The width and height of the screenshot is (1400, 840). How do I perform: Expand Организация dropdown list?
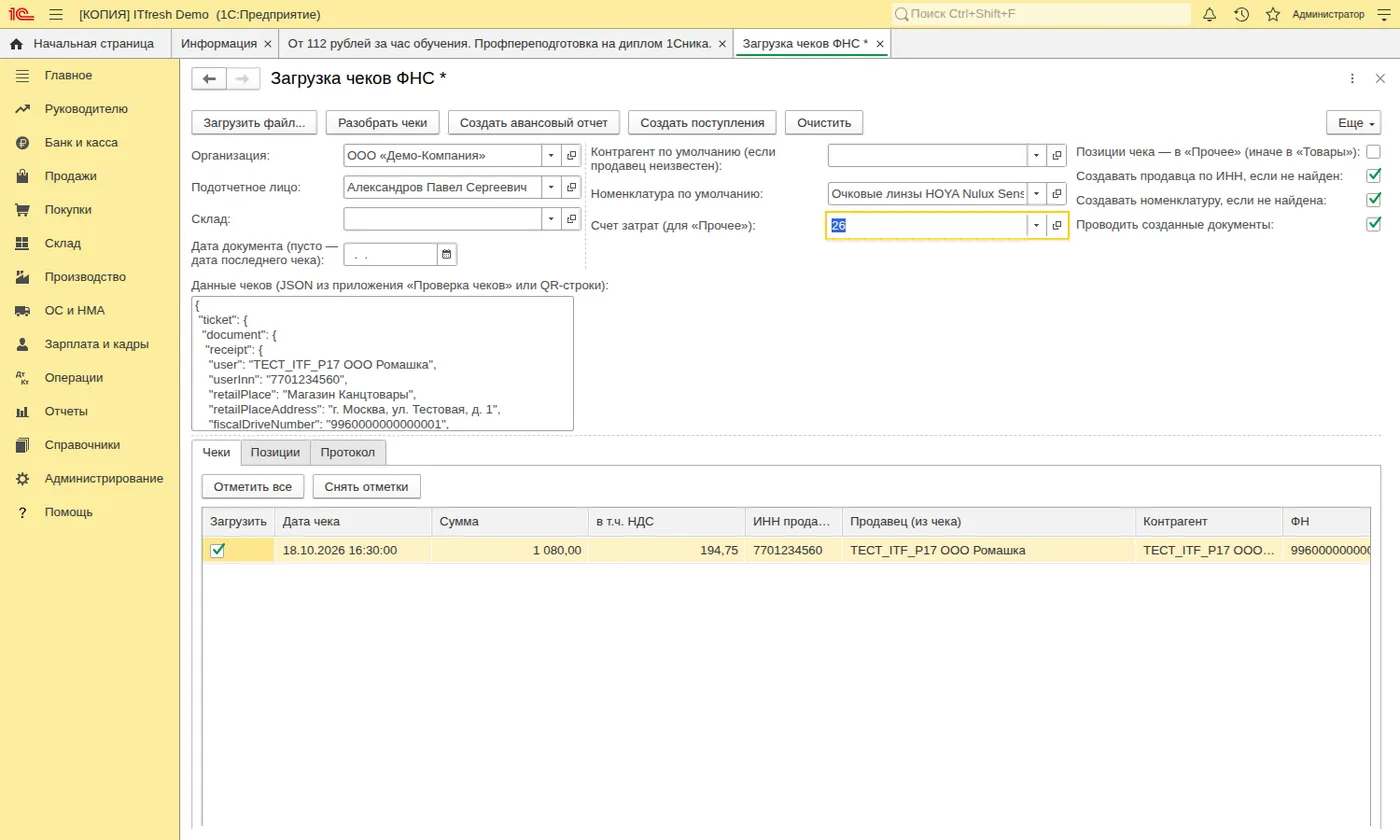point(552,156)
